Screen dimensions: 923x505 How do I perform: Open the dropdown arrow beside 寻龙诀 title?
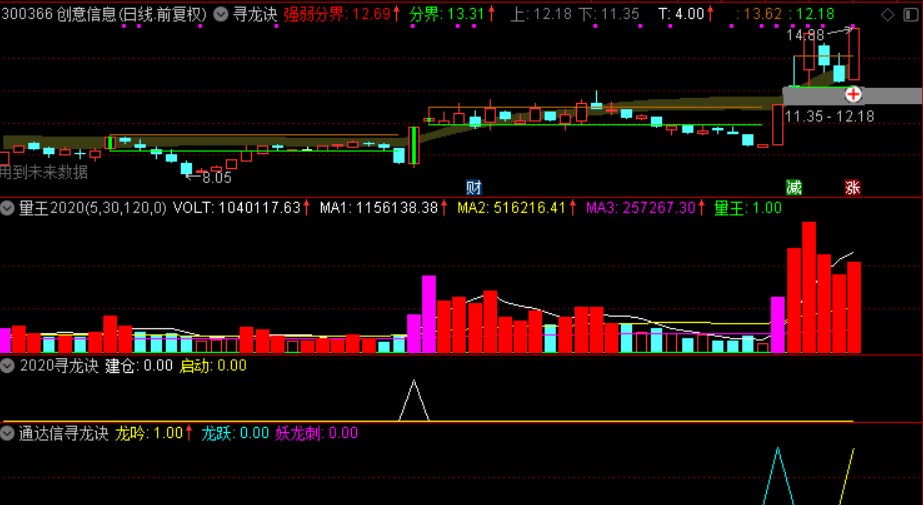pos(221,14)
